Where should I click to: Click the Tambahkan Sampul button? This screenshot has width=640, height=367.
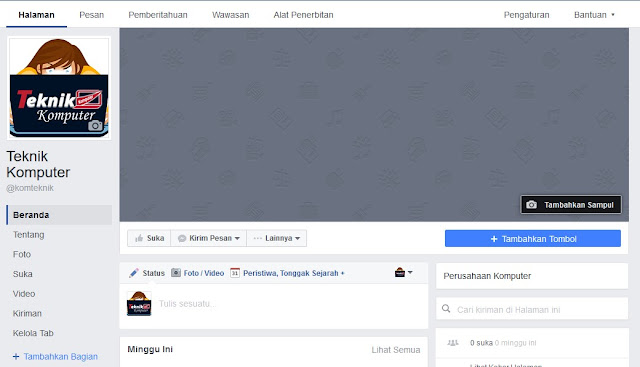pos(571,205)
